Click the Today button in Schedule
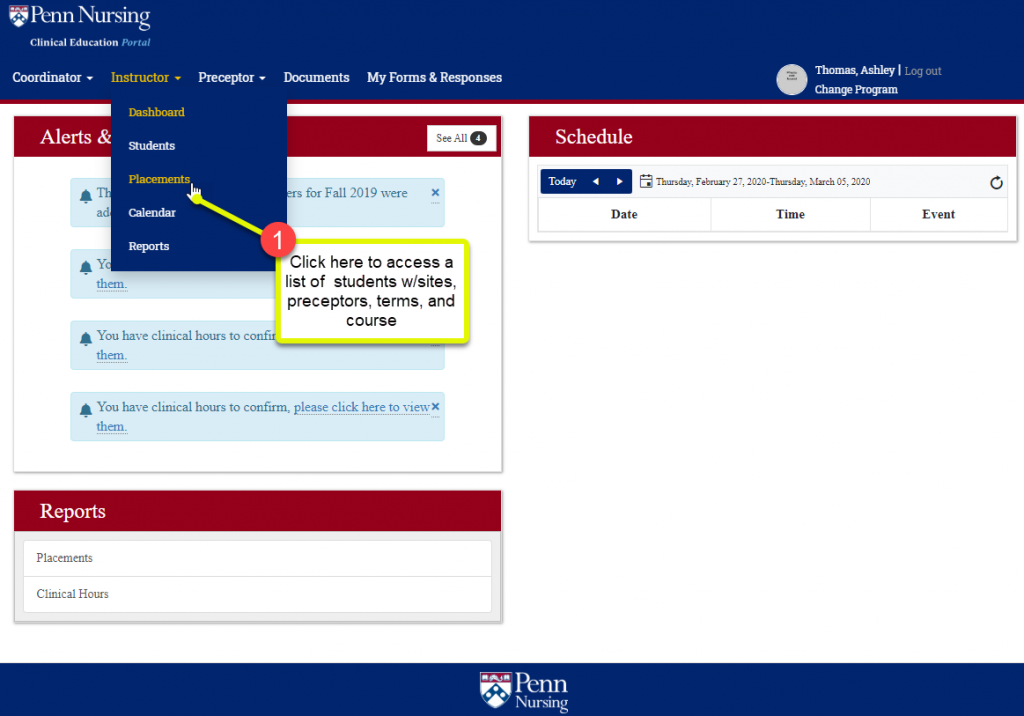 tap(562, 182)
